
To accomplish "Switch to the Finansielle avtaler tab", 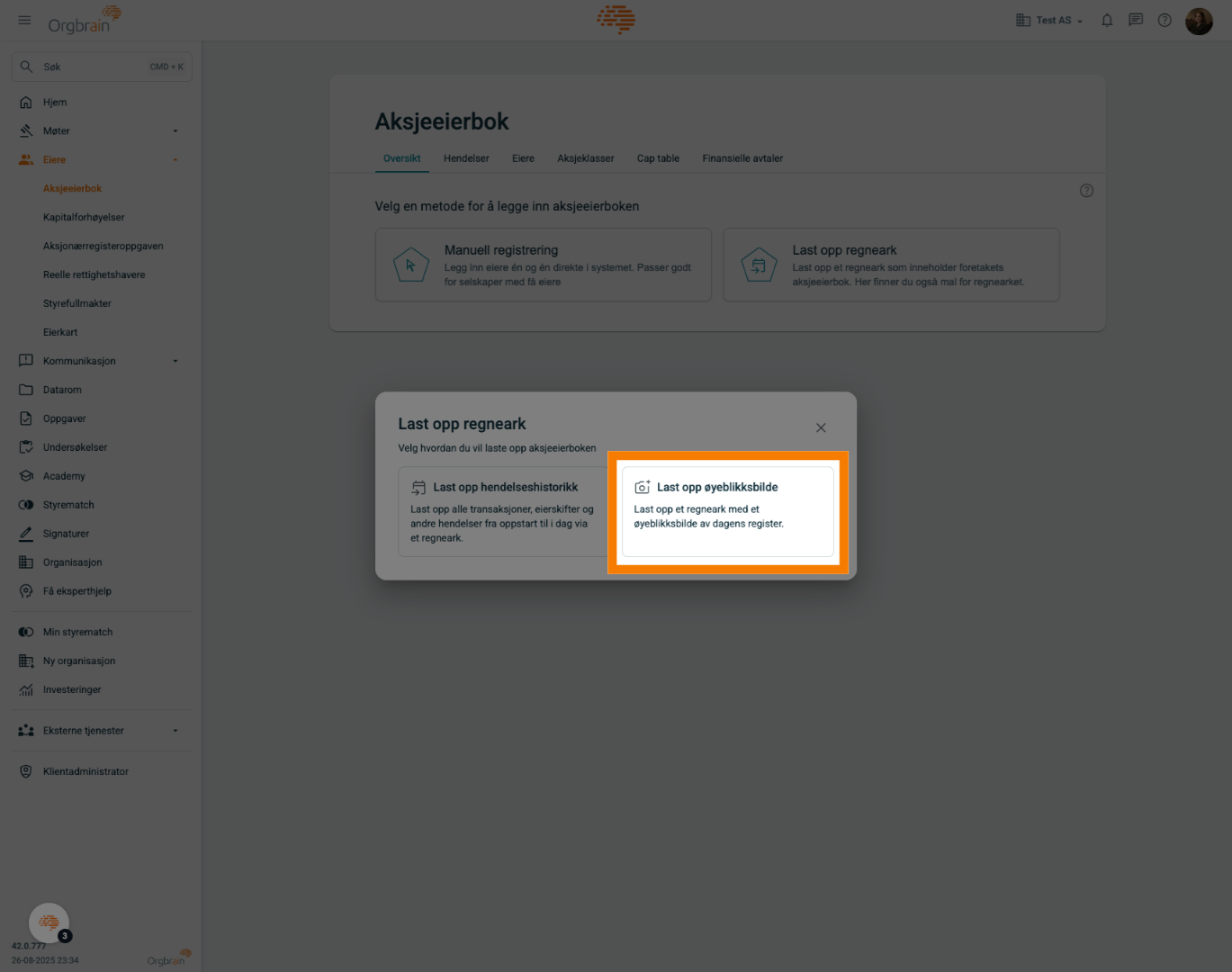I will 742,158.
